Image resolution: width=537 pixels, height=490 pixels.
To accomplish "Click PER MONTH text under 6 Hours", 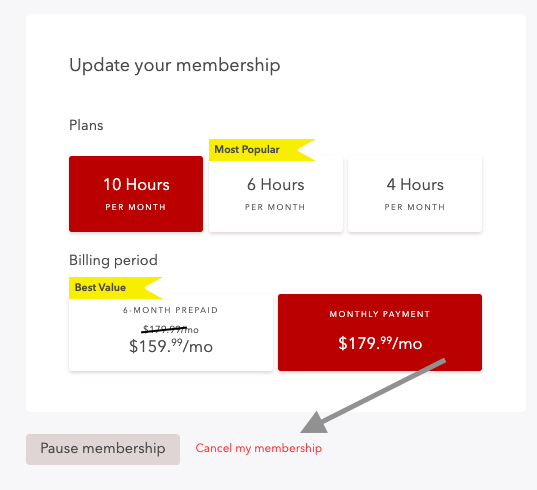I will click(275, 207).
